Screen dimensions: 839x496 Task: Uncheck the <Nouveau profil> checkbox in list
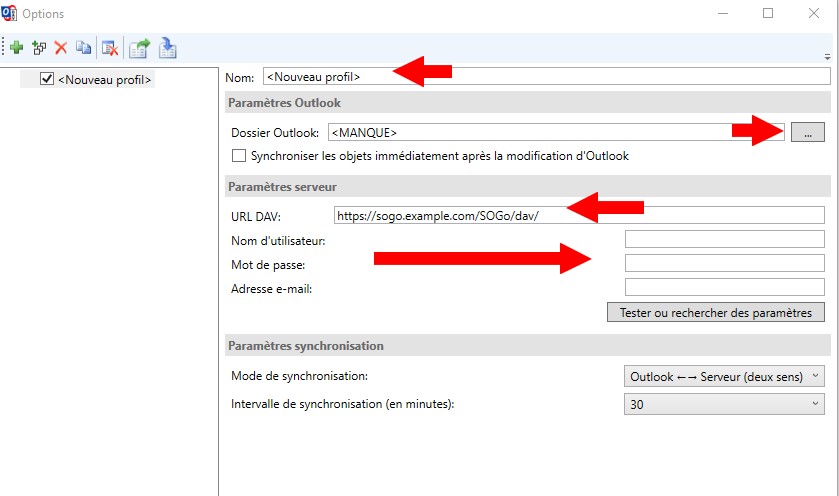[x=46, y=79]
